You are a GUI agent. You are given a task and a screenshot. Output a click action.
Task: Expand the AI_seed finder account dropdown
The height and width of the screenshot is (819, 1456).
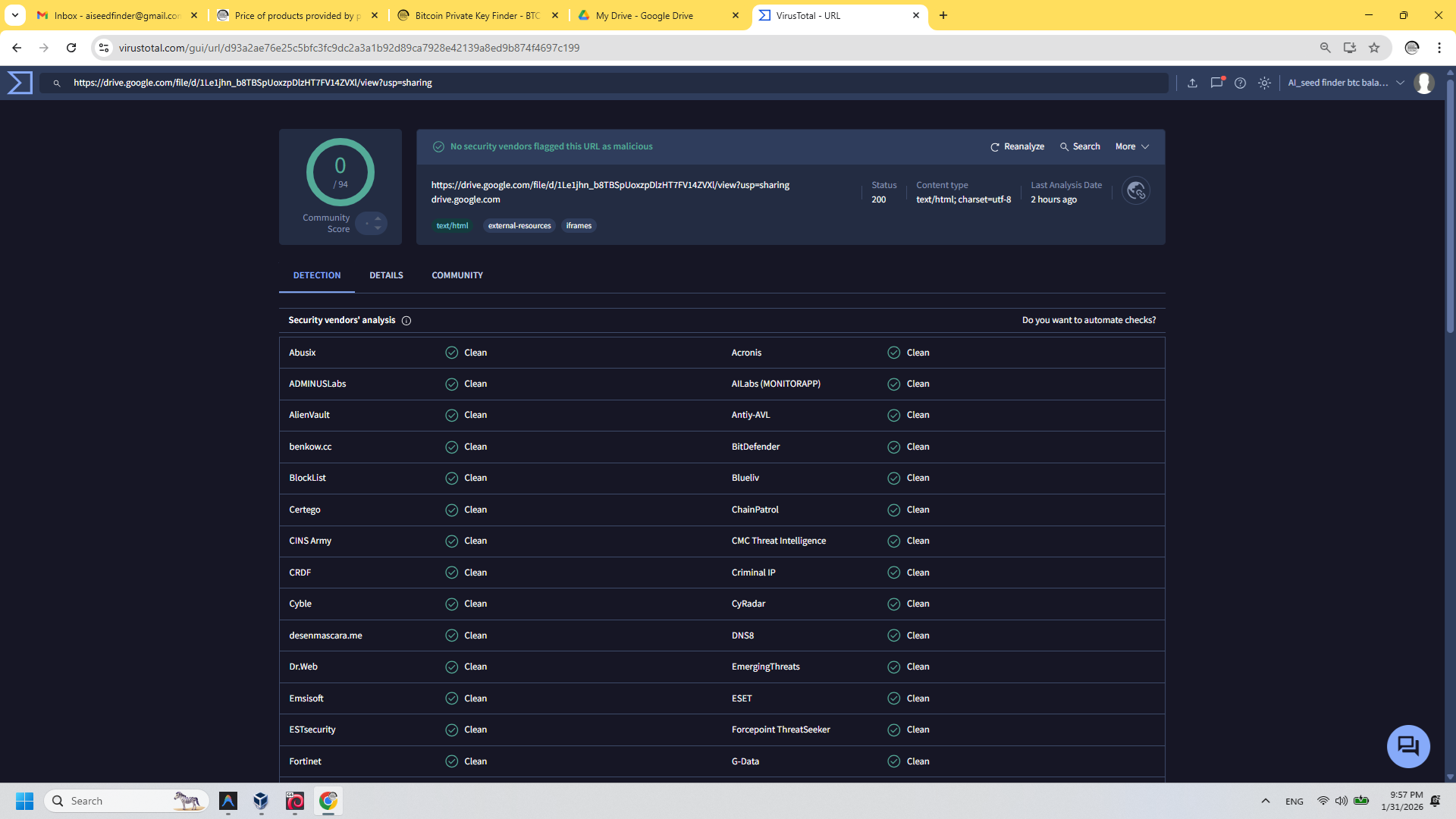[1400, 83]
